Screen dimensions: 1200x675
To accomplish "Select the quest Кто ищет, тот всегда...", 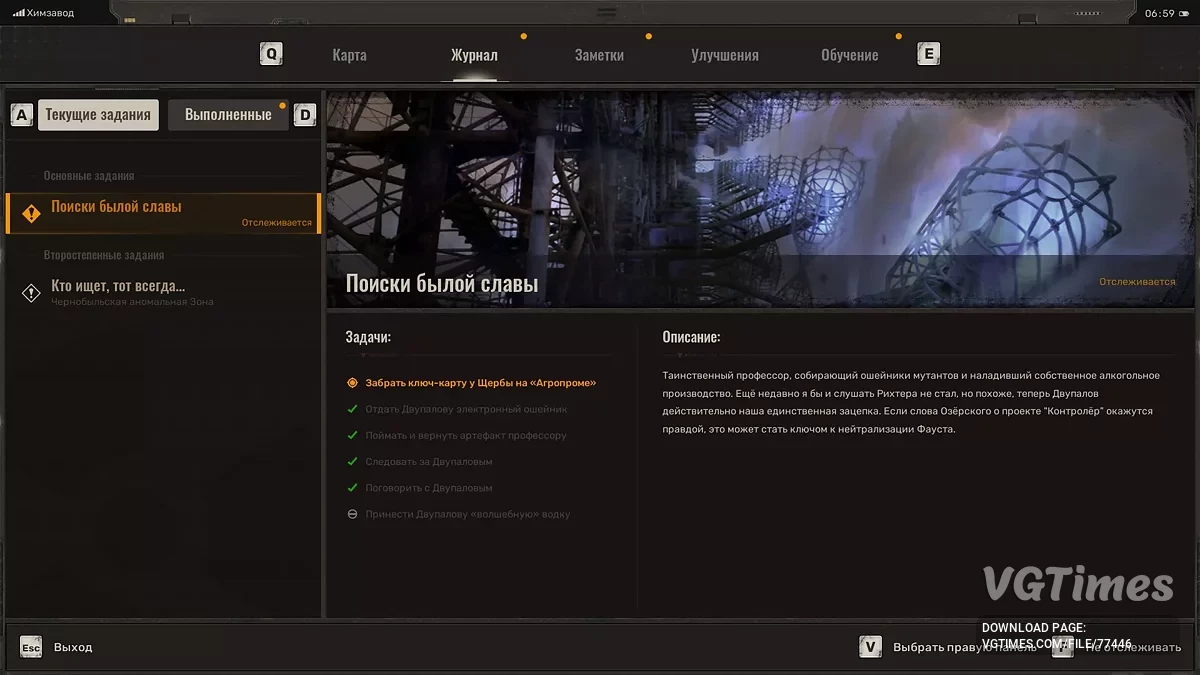I will pyautogui.click(x=118, y=287).
